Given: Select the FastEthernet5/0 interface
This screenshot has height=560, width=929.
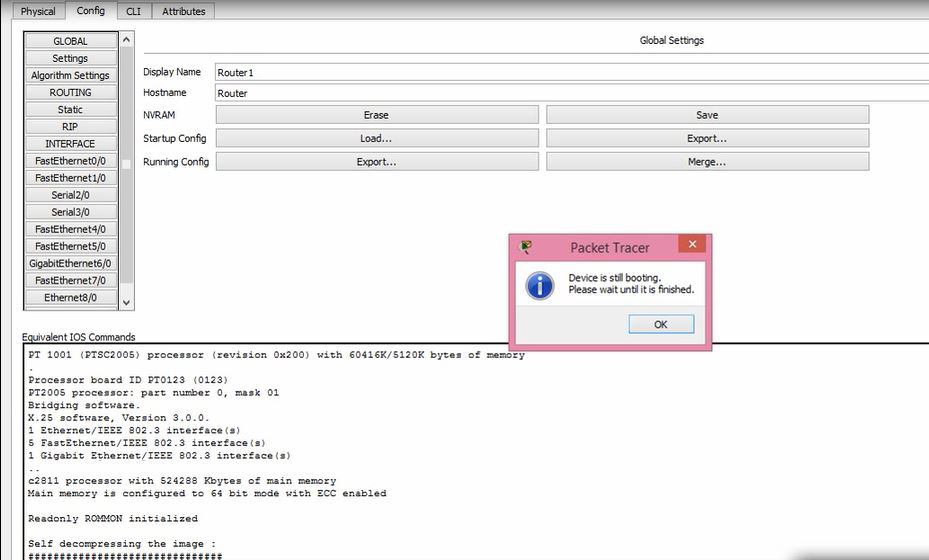Looking at the screenshot, I should tap(71, 247).
